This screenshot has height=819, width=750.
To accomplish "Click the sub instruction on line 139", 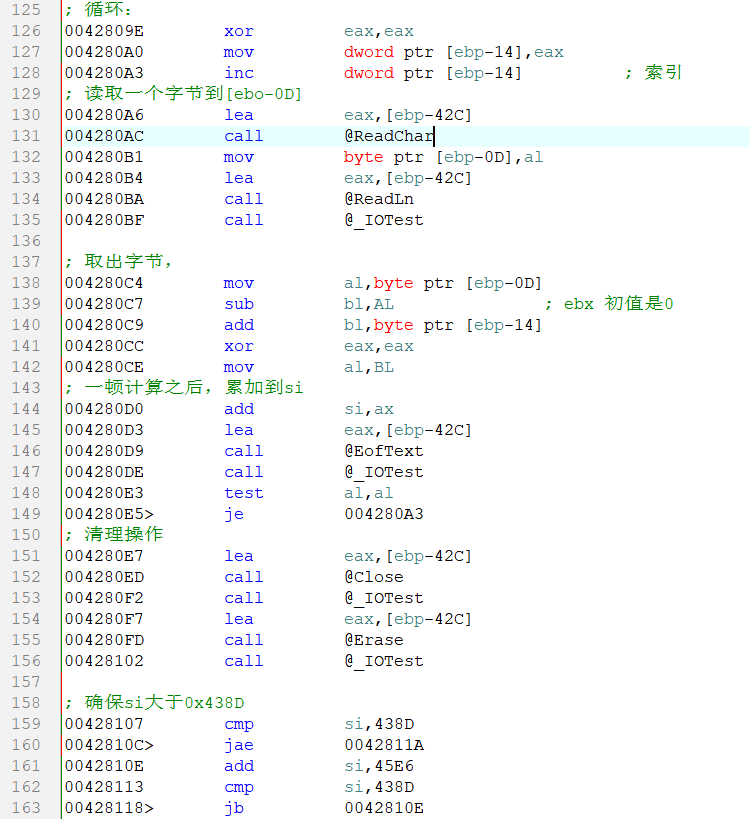I will coord(239,304).
